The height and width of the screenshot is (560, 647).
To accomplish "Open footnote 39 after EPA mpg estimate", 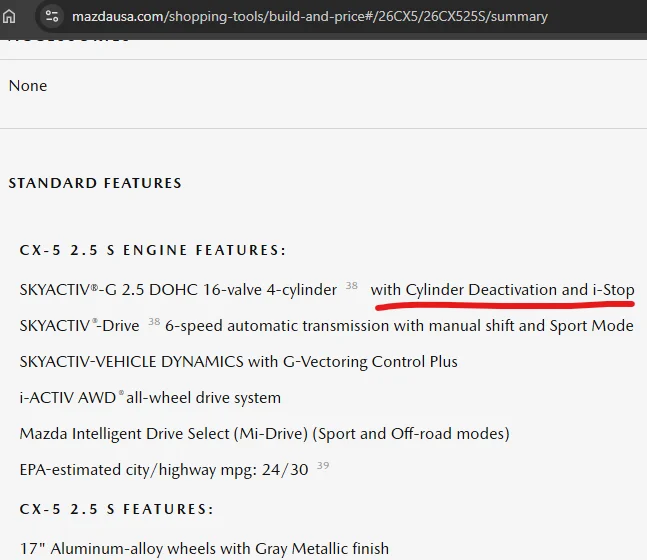I will 323,466.
